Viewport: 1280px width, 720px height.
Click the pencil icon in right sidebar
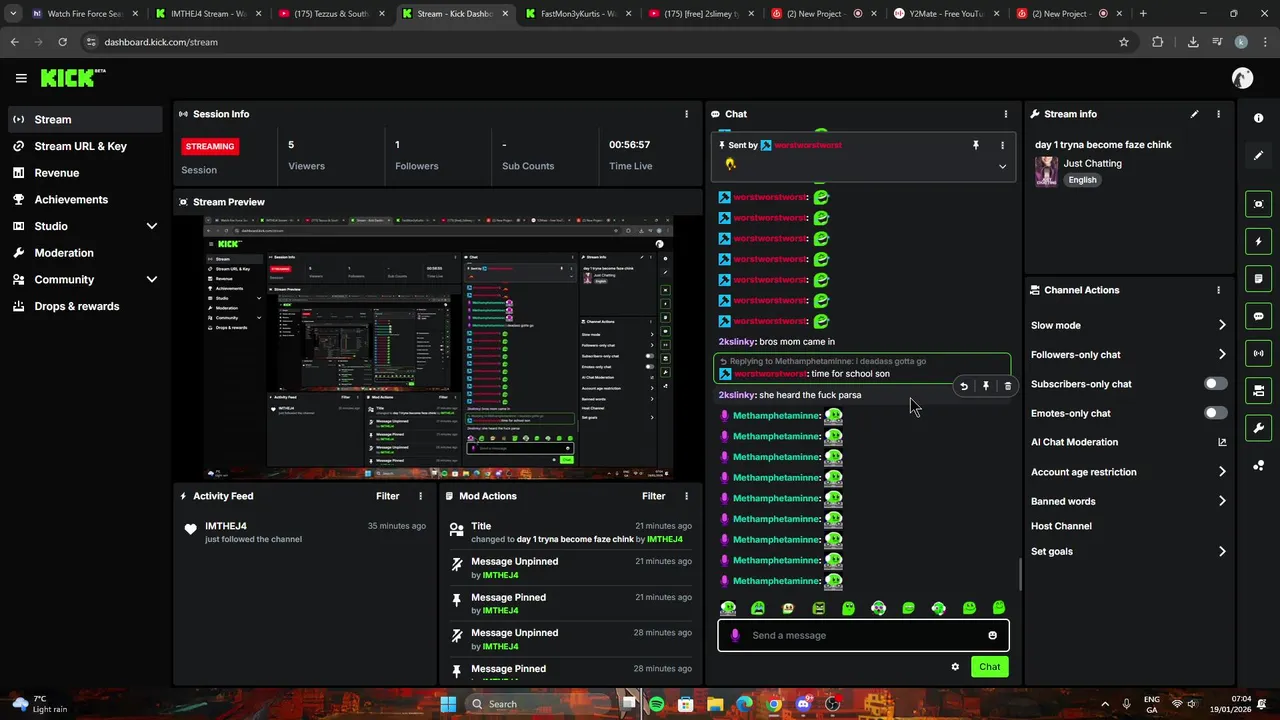point(1258,156)
